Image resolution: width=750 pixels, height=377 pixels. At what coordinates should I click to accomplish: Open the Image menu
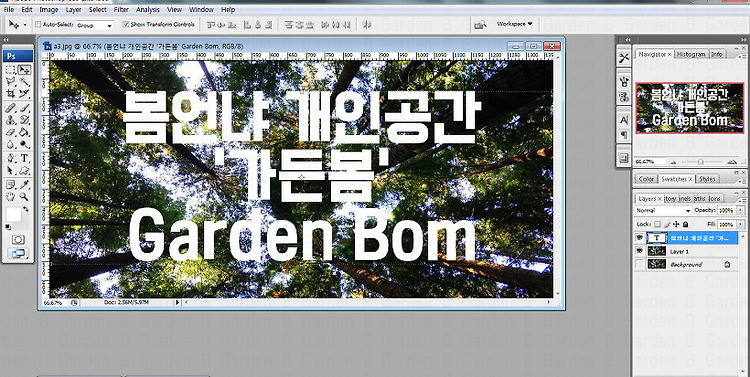(x=48, y=10)
